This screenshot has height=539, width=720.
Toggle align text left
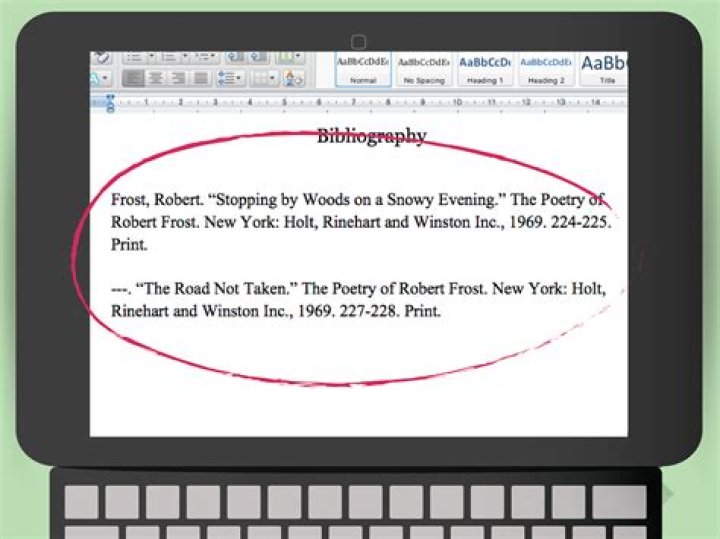point(135,78)
